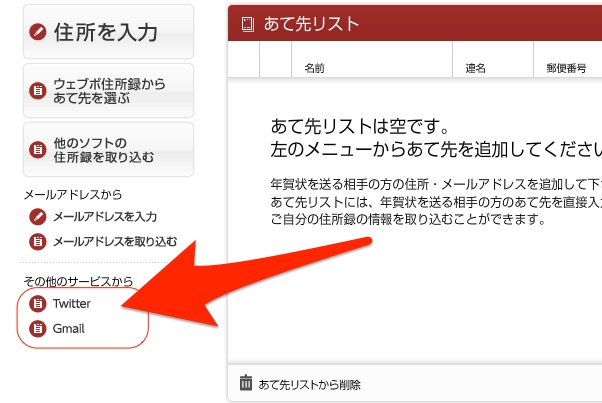This screenshot has width=602, height=403.
Task: Import addresses from Twitter link
Action: tap(72, 304)
